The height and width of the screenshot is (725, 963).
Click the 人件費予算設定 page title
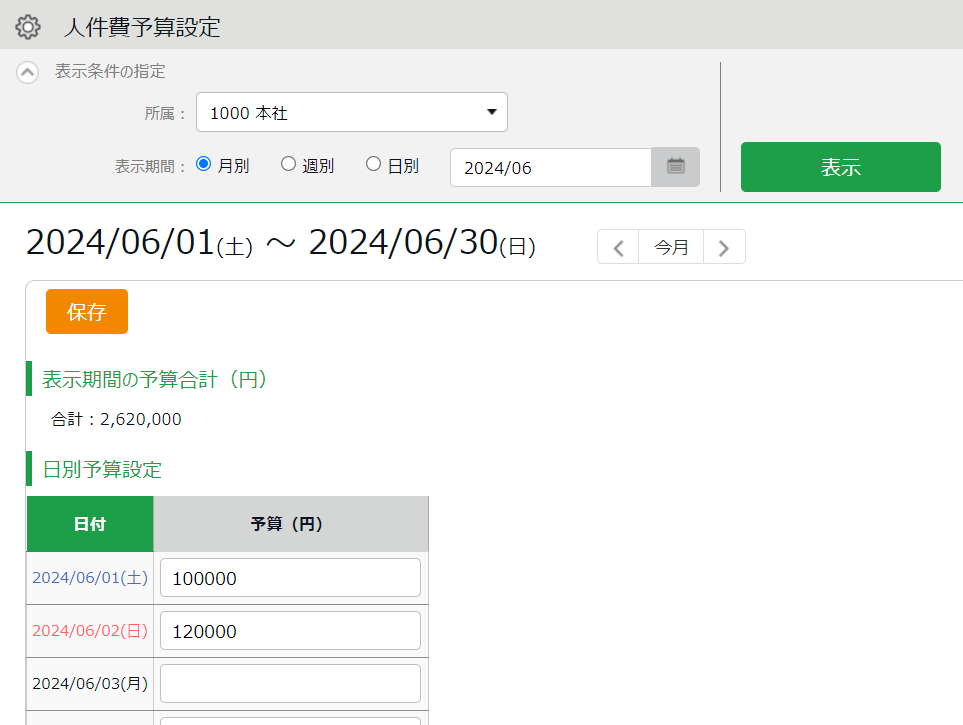142,27
